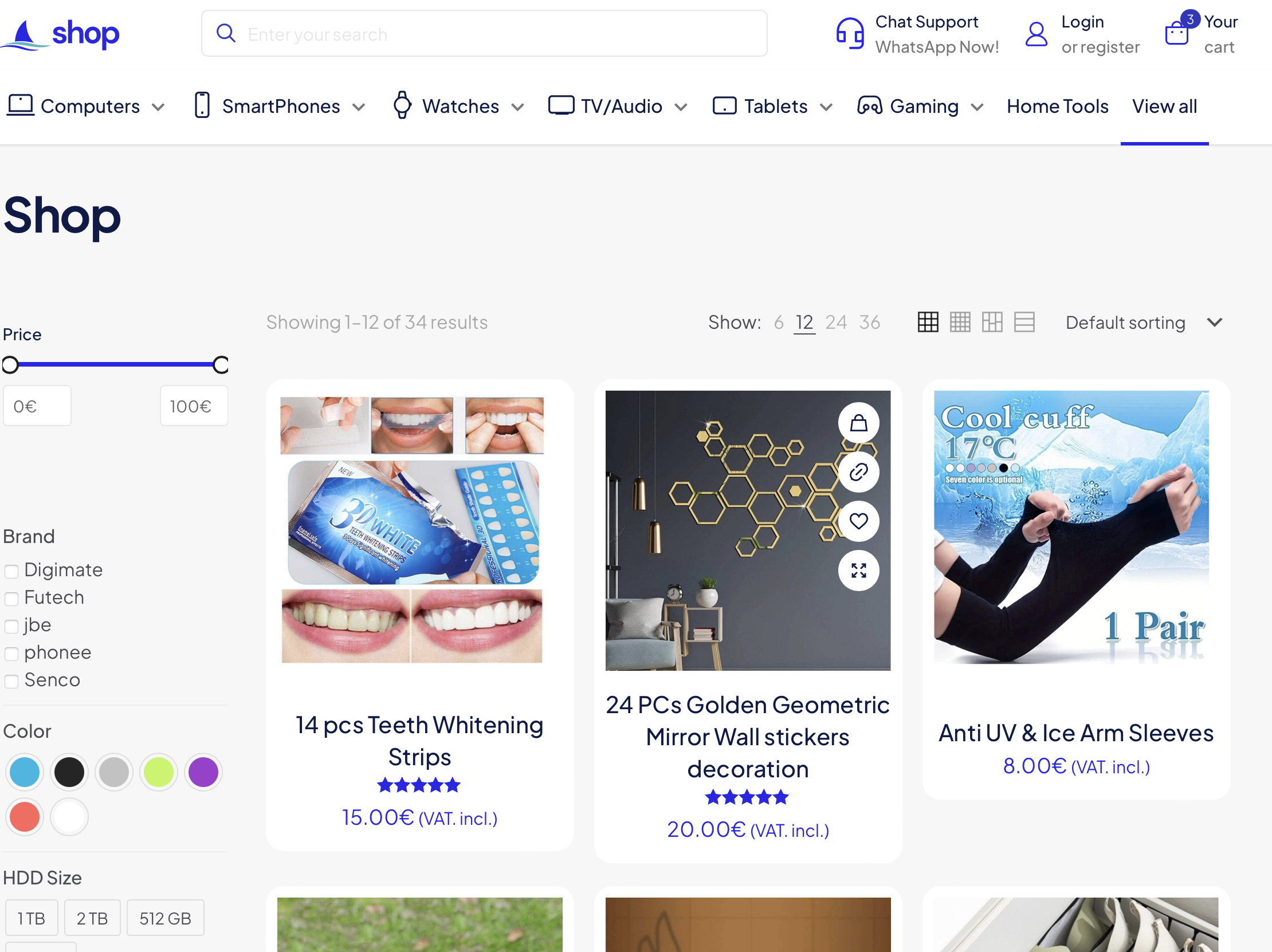Toggle the Futech brand checkbox filter
Image resolution: width=1272 pixels, height=952 pixels.
[11, 597]
